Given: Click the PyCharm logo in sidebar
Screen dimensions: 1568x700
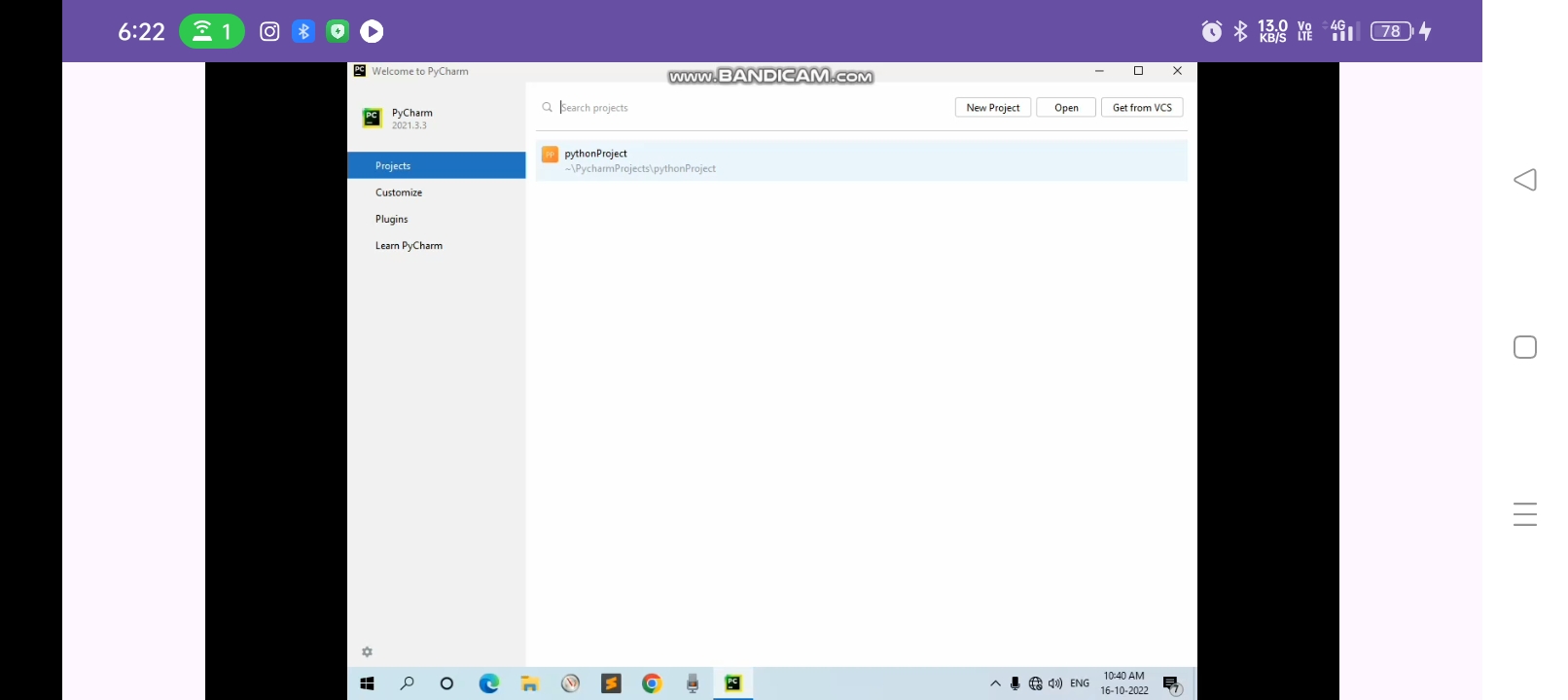Looking at the screenshot, I should tap(372, 119).
